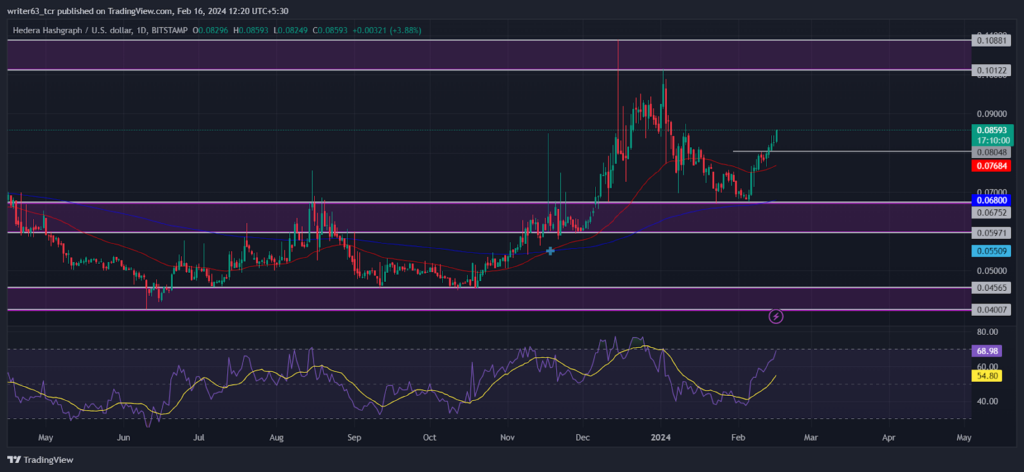
Task: Click the purple lightning bolt event icon
Action: [776, 317]
